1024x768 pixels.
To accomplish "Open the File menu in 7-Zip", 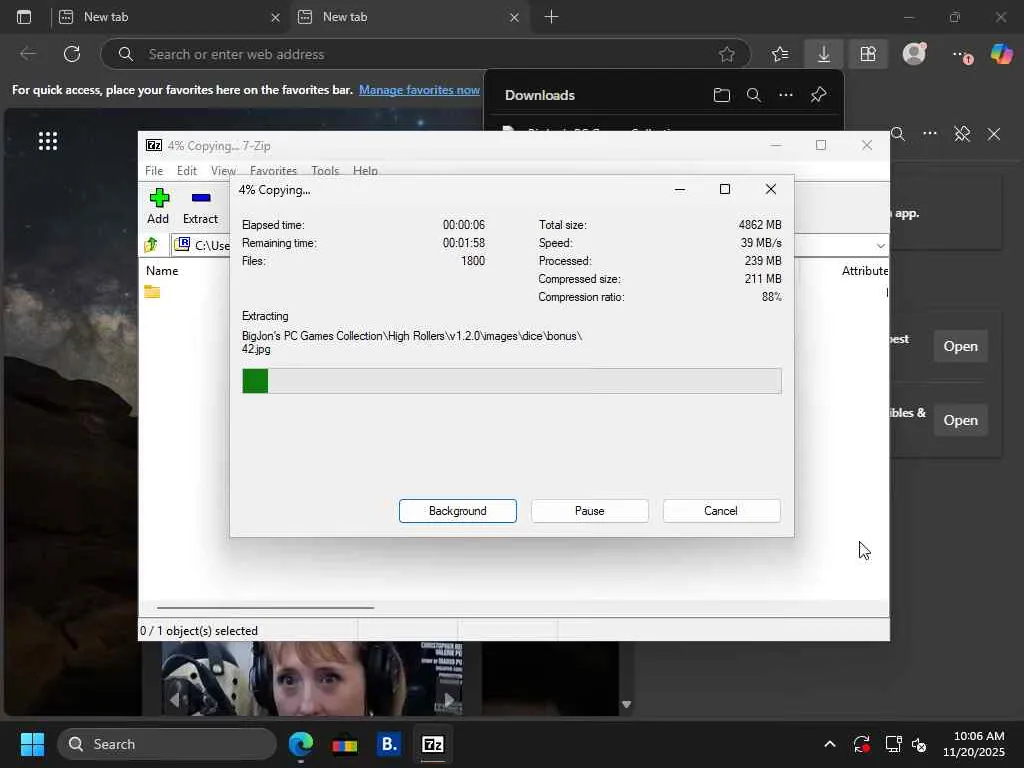I will 154,170.
